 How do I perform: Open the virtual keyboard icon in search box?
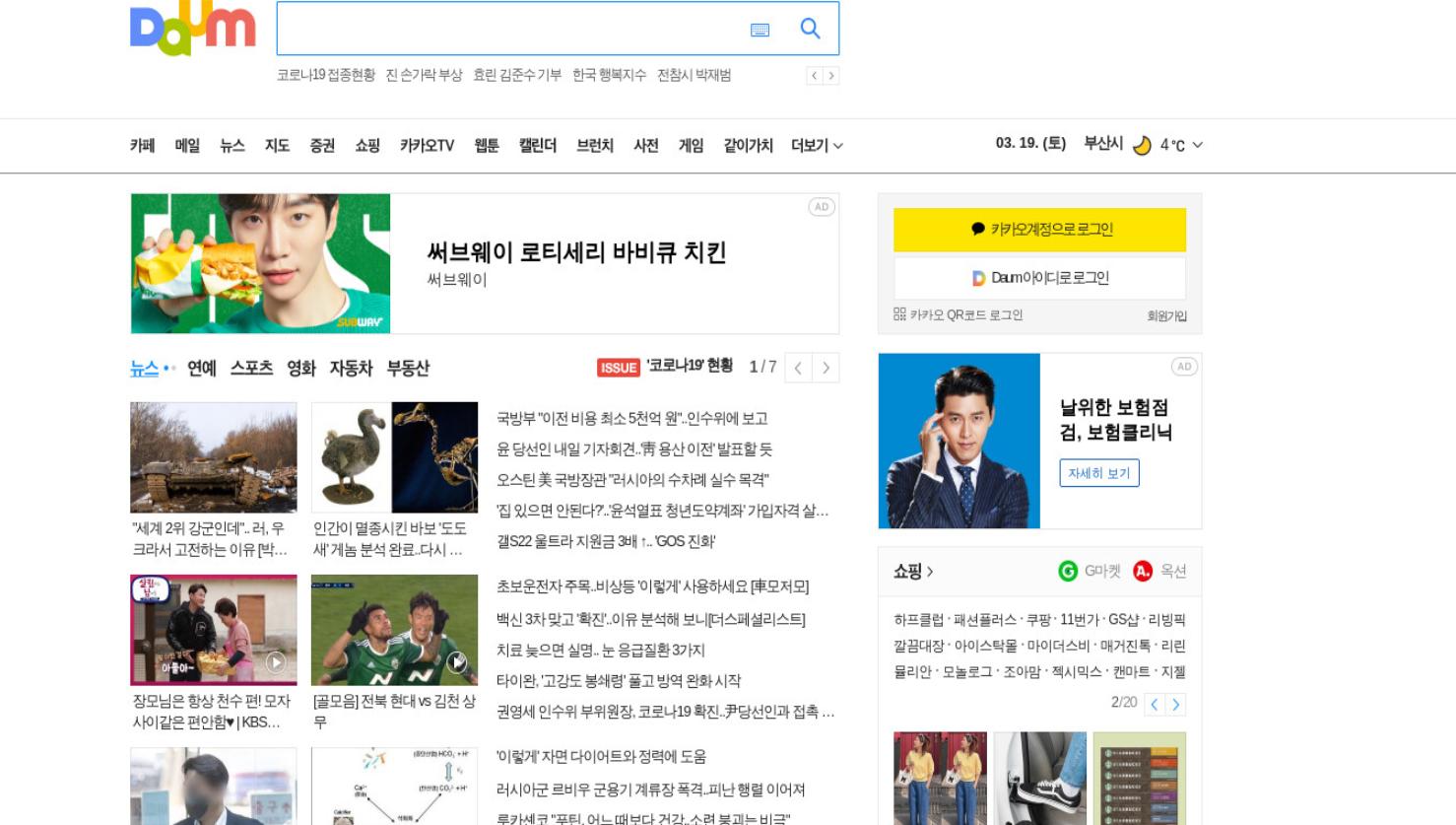tap(760, 30)
